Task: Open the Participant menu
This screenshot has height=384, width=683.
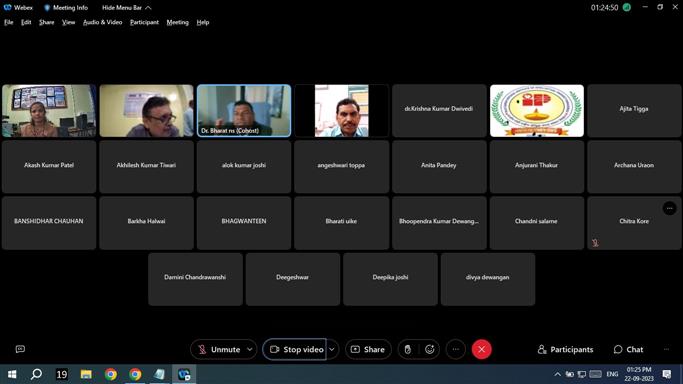Action: tap(144, 22)
